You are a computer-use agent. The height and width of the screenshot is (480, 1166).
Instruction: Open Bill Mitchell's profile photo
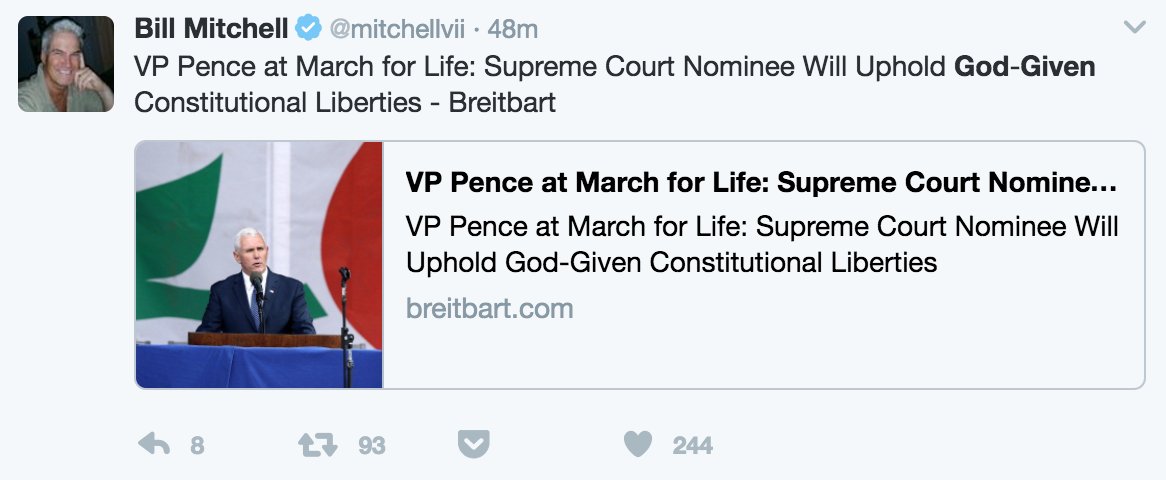(x=66, y=64)
